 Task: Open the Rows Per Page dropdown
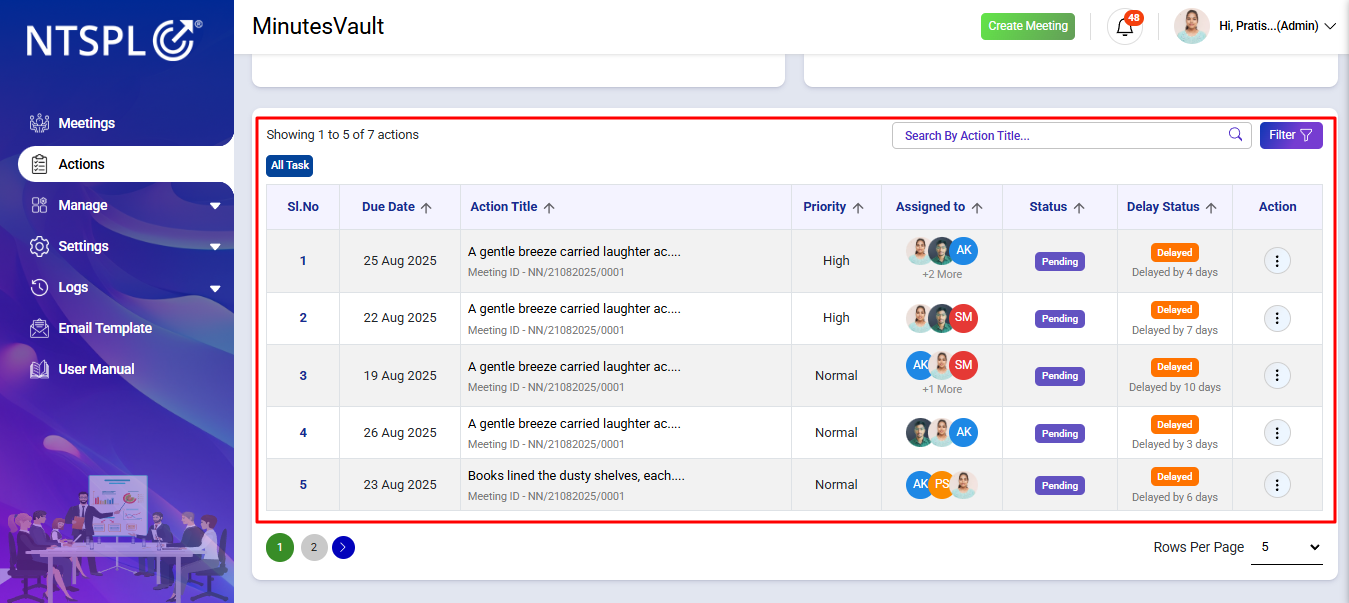[1287, 547]
